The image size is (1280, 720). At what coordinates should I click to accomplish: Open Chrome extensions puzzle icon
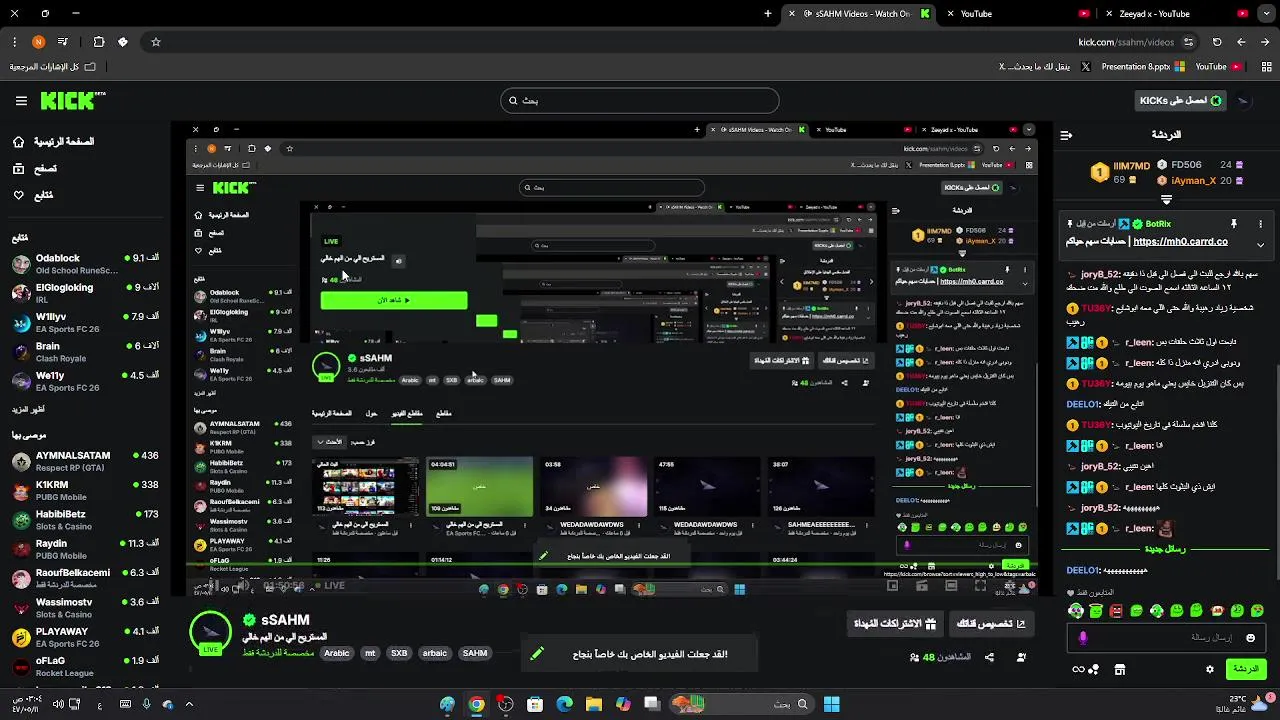click(98, 42)
